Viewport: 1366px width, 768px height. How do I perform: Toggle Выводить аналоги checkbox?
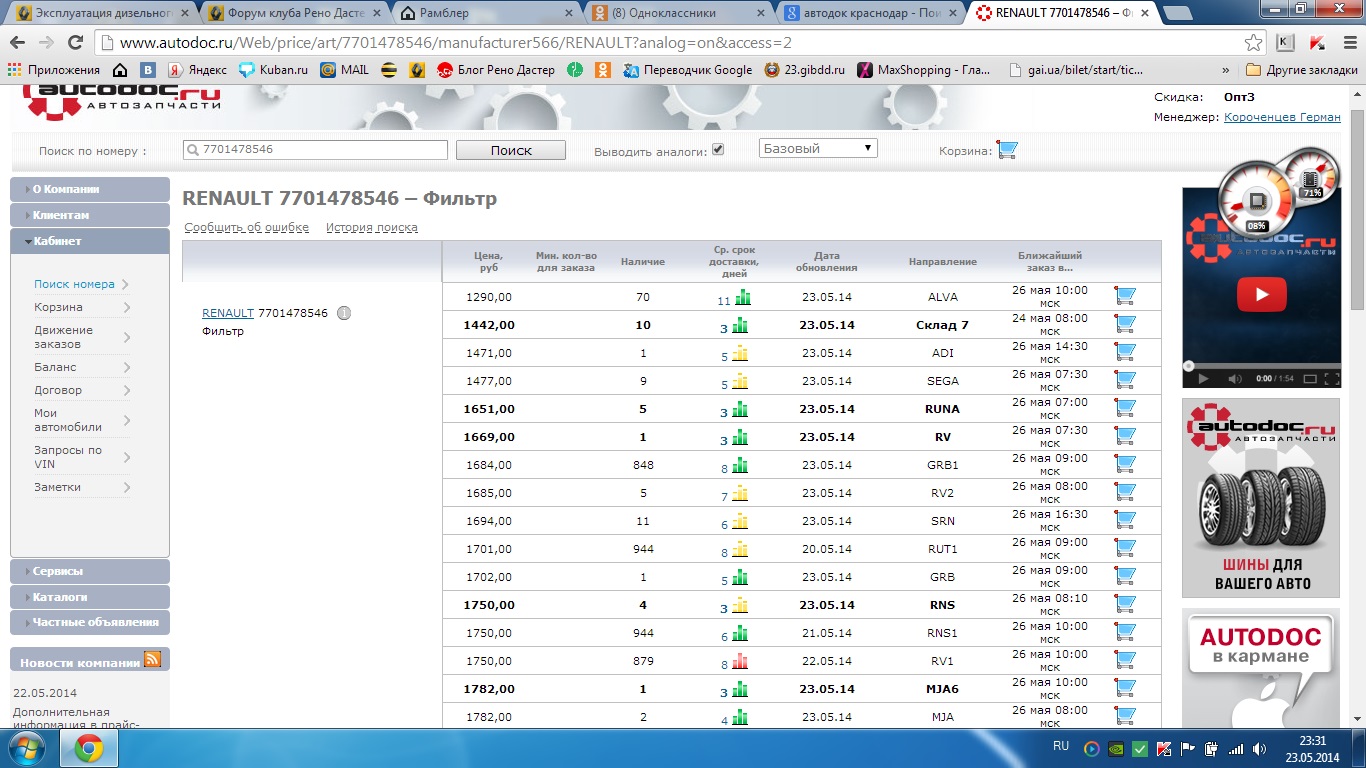pyautogui.click(x=718, y=150)
